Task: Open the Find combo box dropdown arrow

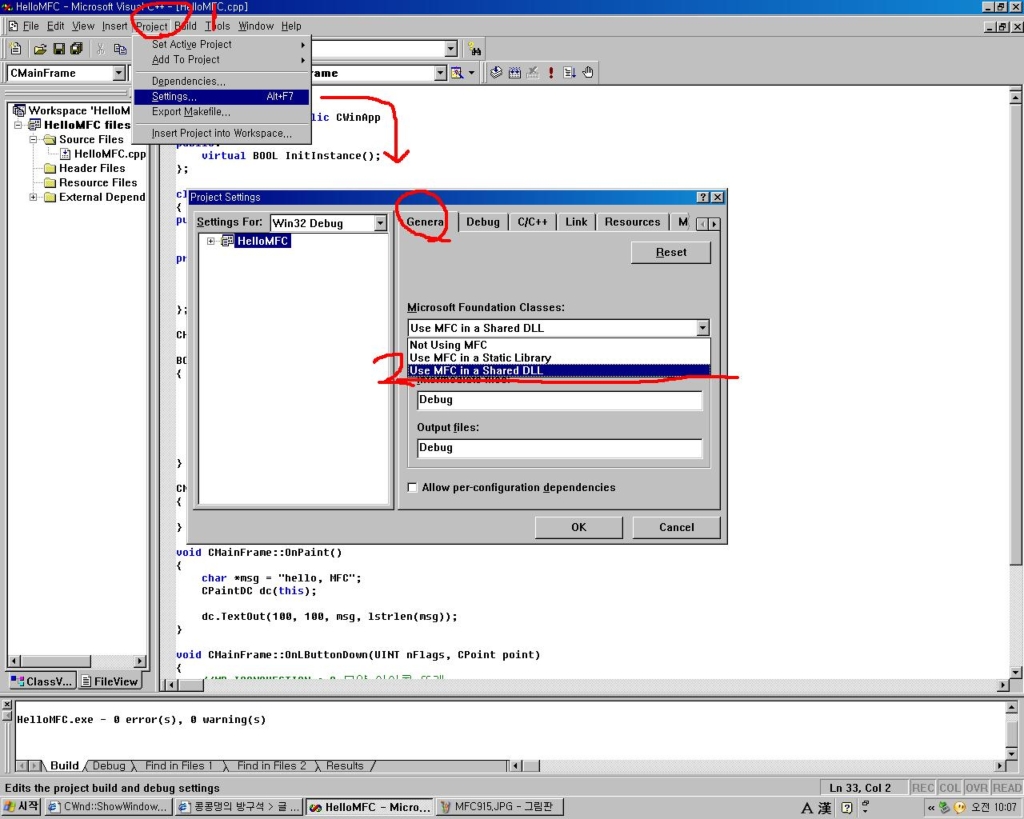Action: click(451, 49)
